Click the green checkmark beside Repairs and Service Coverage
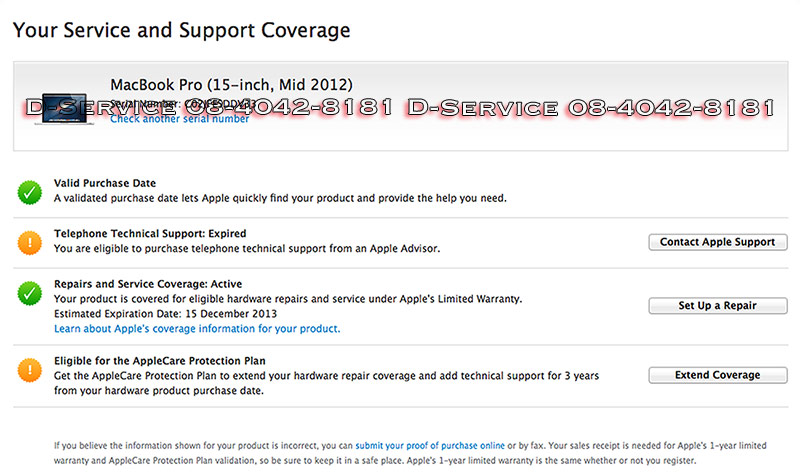Screen dimensions: 800x476 coord(28,293)
